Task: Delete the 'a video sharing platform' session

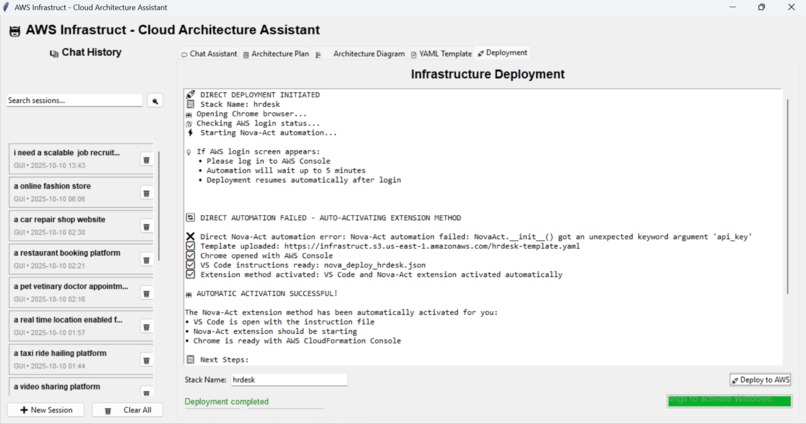Action: pos(146,393)
